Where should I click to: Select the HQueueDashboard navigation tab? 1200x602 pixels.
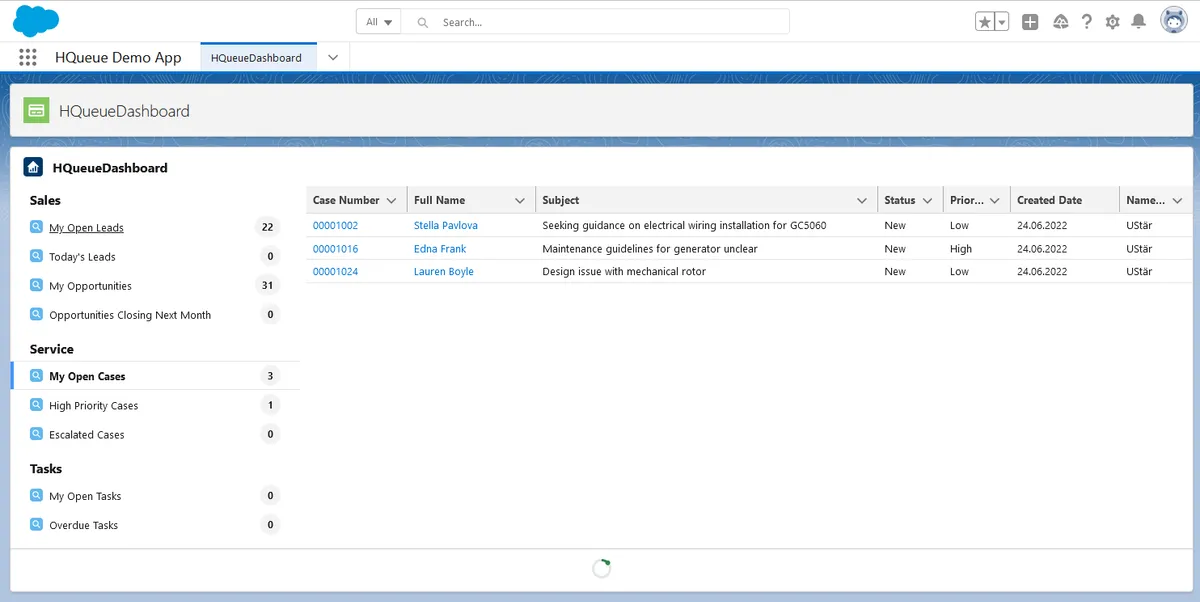coord(257,58)
